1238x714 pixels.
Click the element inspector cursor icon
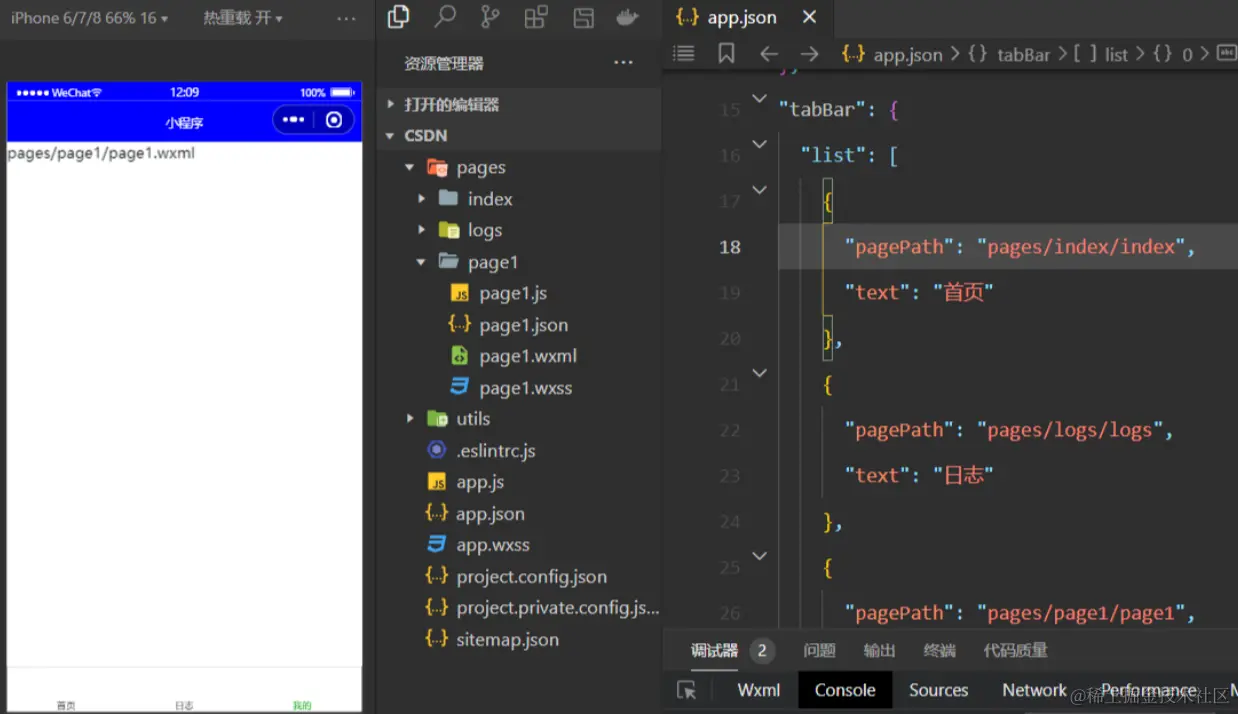pos(686,690)
